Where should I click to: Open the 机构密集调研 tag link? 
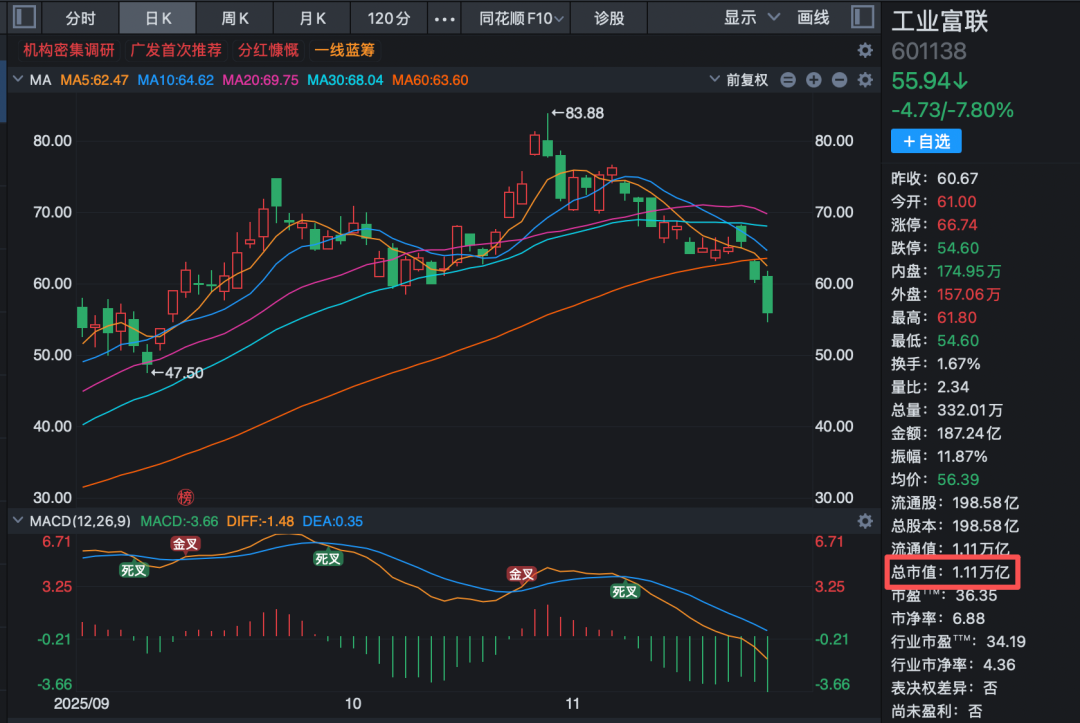[x=69, y=51]
